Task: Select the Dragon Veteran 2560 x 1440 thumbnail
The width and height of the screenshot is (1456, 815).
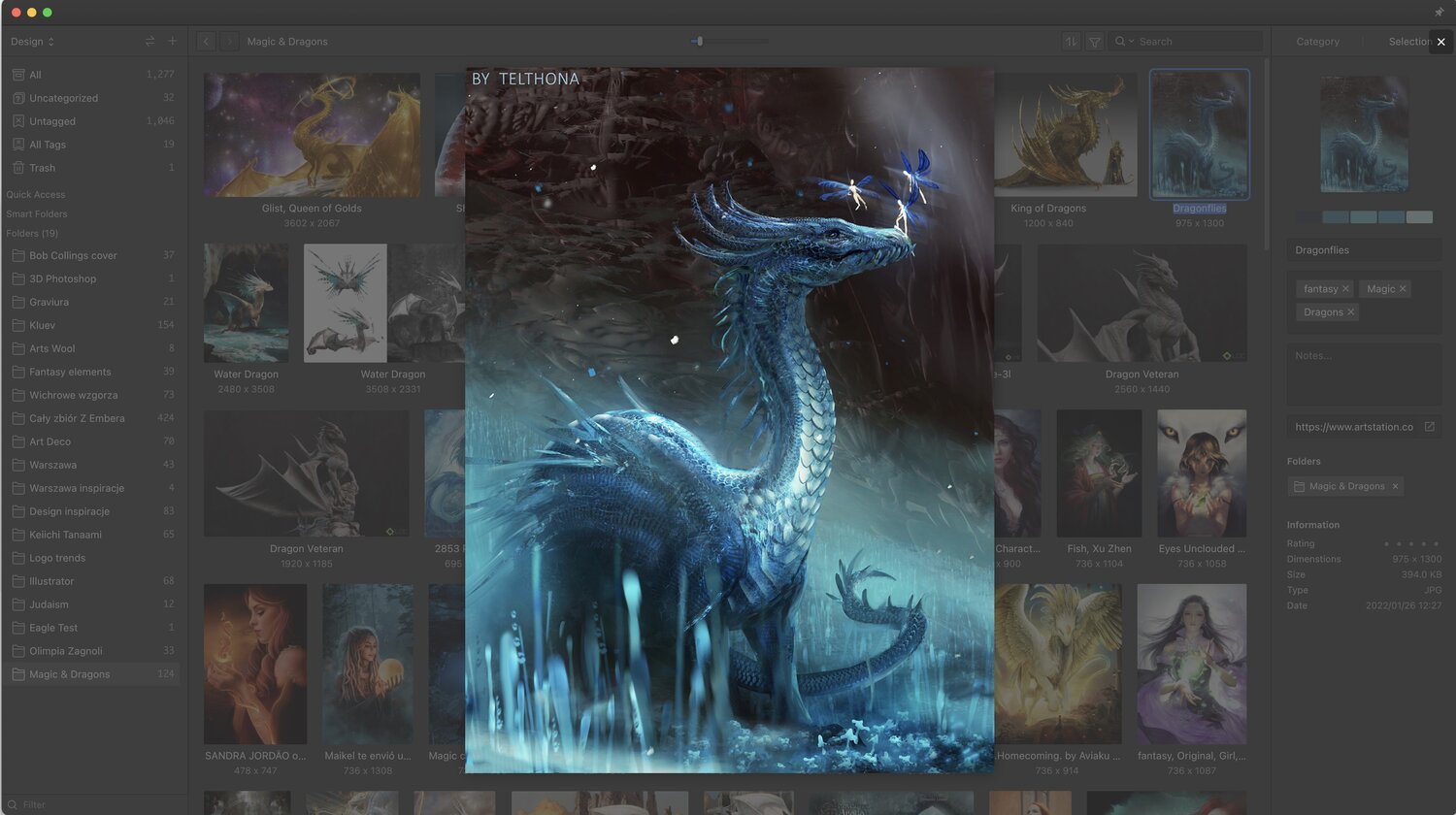Action: (x=1142, y=303)
